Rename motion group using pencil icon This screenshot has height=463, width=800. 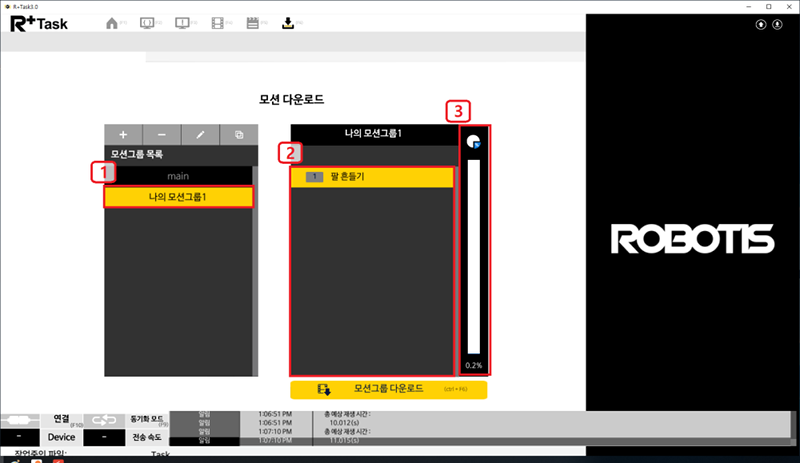point(200,135)
